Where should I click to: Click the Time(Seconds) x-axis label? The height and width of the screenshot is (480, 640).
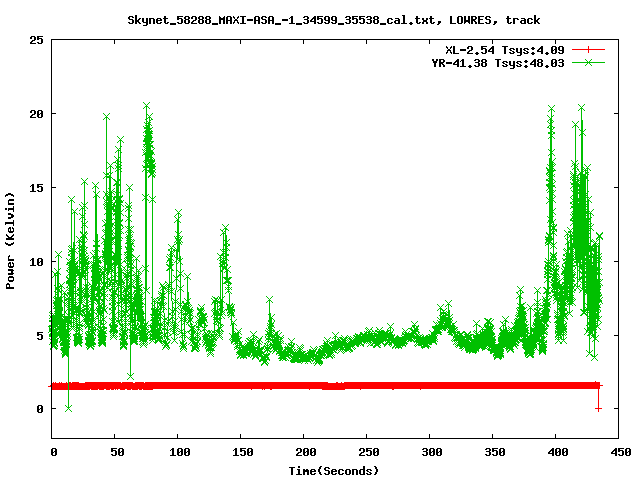333,471
